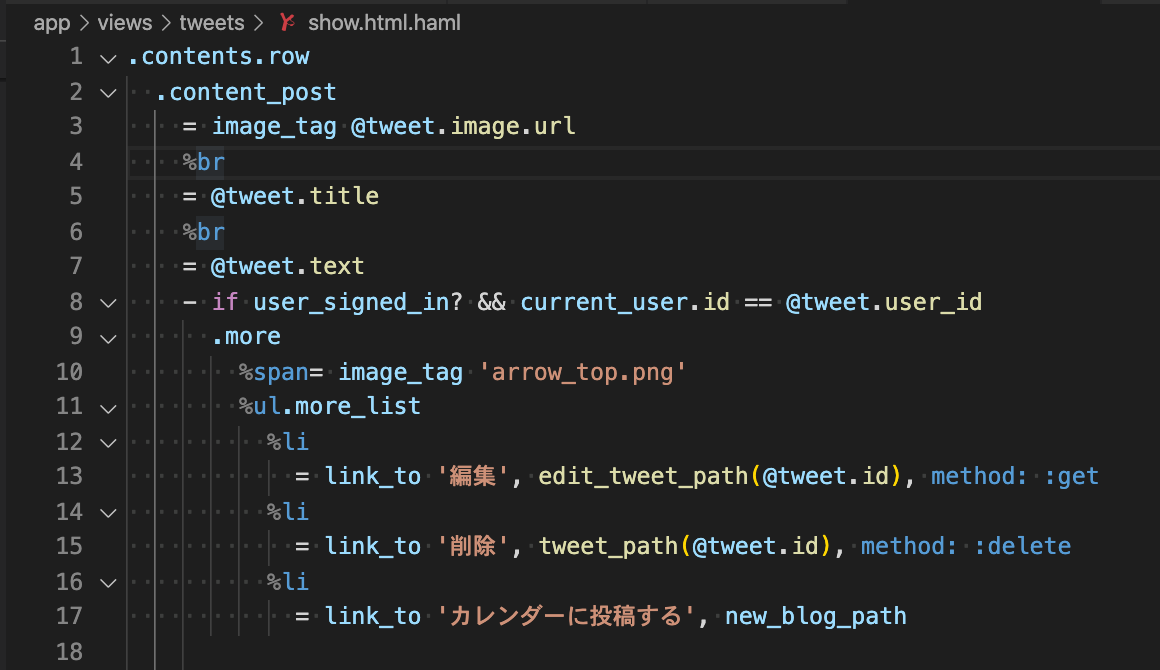1160x670 pixels.
Task: Click link_to on line 17
Action: [x=373, y=616]
